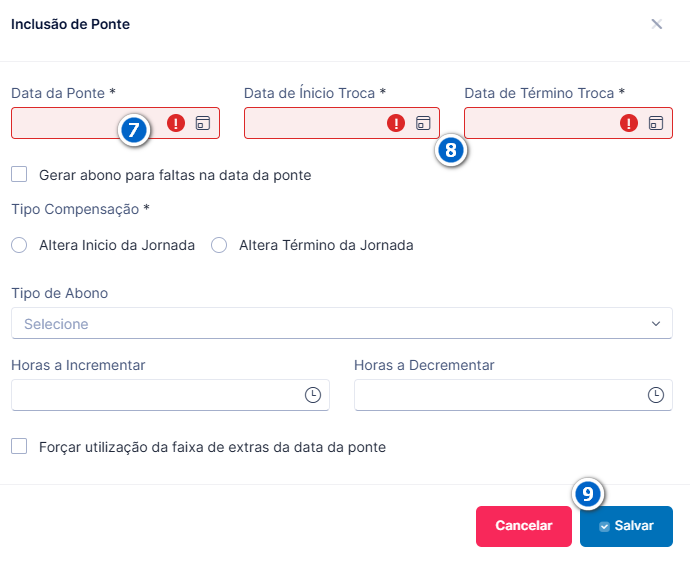The height and width of the screenshot is (562, 690).
Task: Open calendar picker for Data de Ínicio Troca
Action: [x=423, y=123]
